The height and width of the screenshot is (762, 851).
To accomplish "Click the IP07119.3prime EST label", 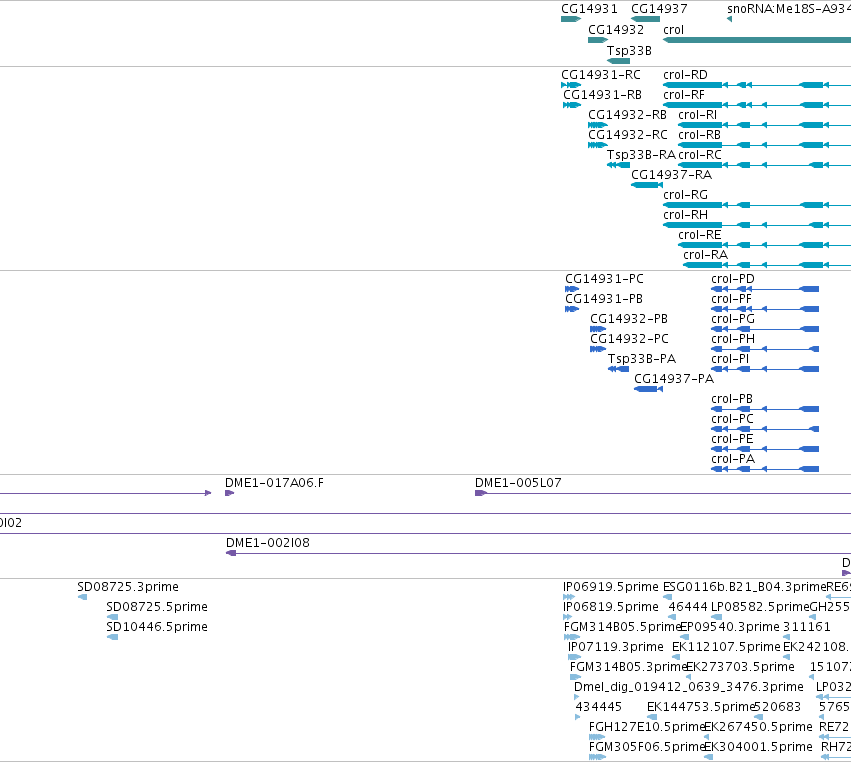I will click(x=615, y=647).
